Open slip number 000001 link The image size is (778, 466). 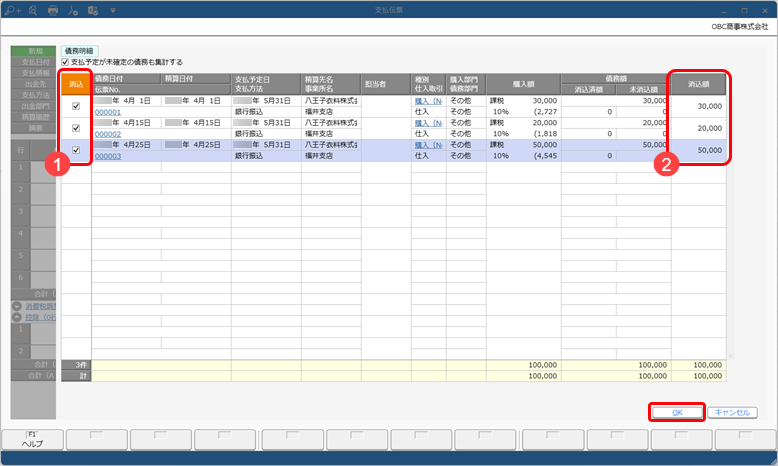pos(108,112)
